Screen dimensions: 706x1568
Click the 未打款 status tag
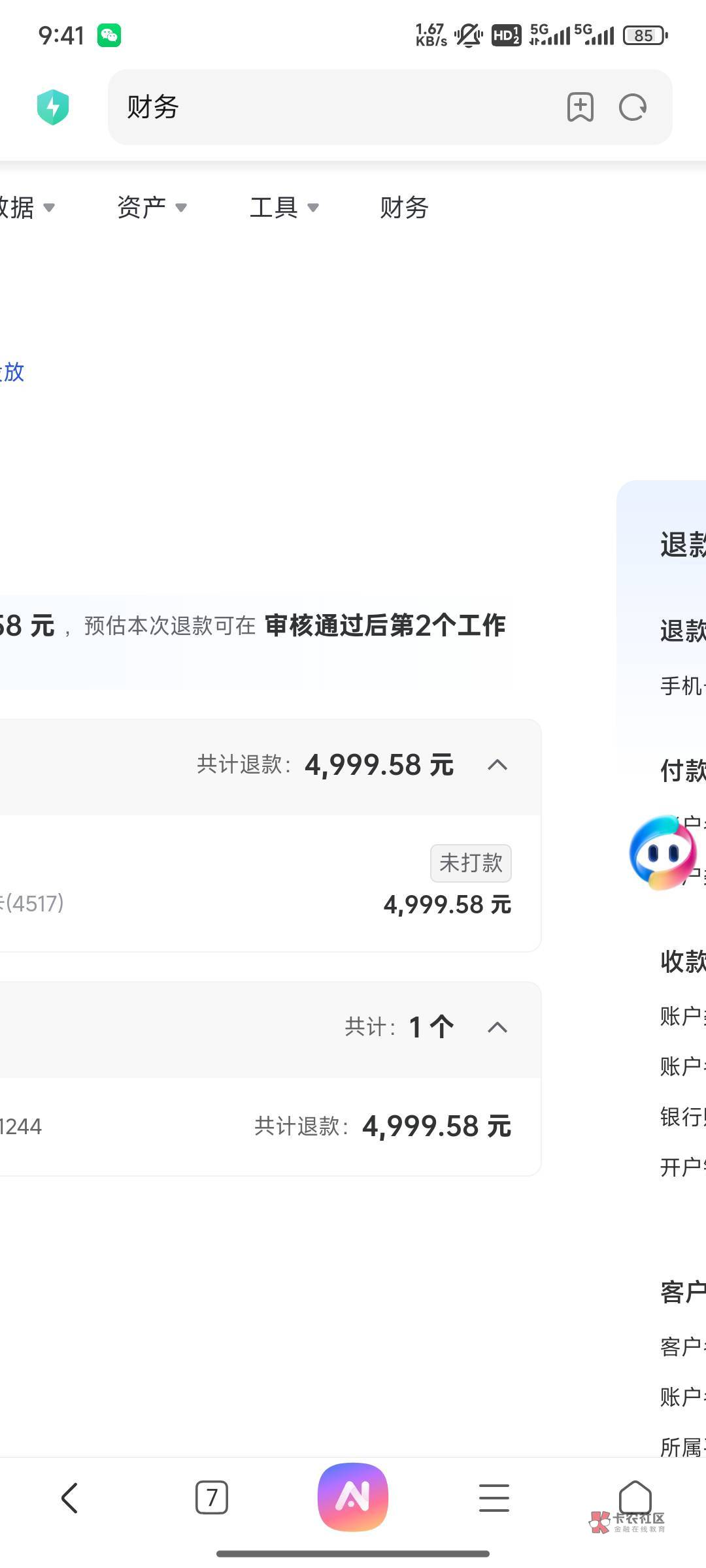[x=471, y=863]
